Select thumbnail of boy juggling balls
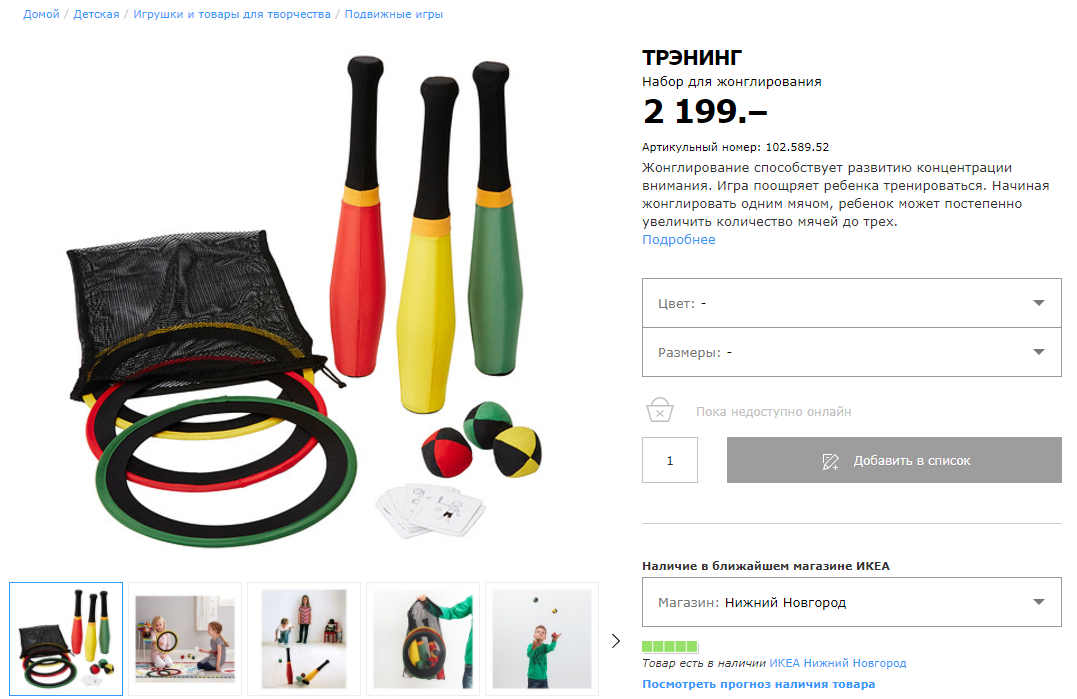This screenshot has height=699, width=1077. (542, 639)
